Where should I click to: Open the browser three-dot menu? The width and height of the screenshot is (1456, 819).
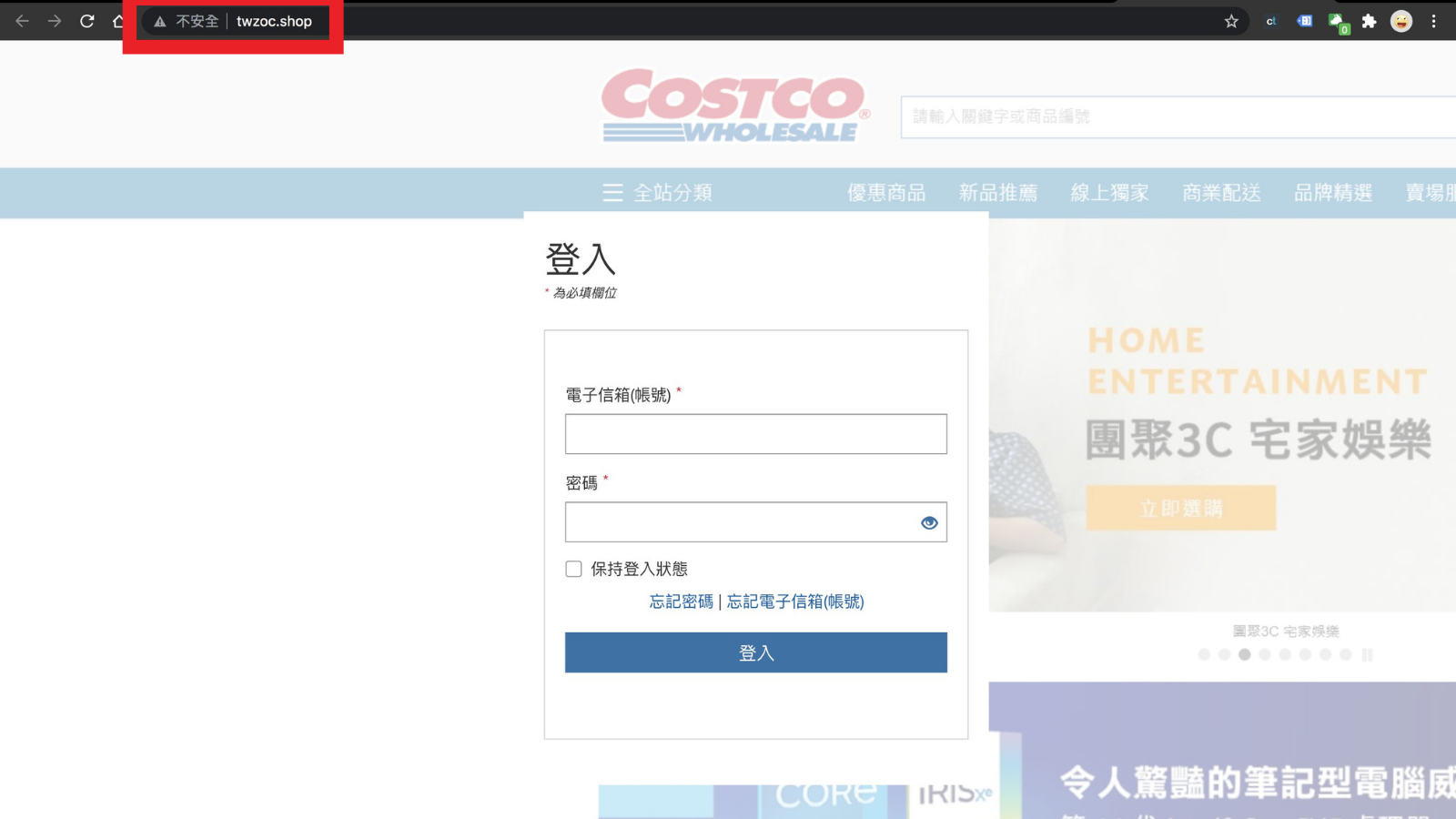1433,21
